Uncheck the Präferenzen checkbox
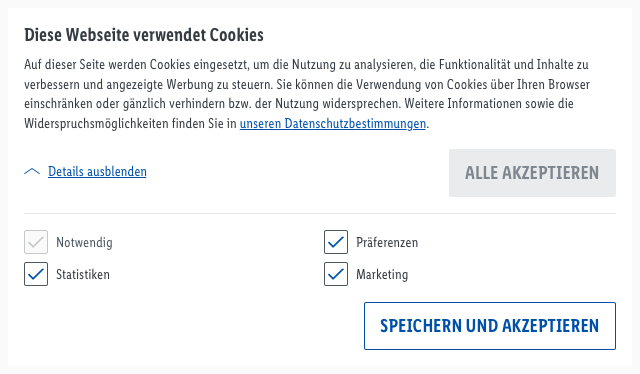This screenshot has width=640, height=374. tap(336, 242)
